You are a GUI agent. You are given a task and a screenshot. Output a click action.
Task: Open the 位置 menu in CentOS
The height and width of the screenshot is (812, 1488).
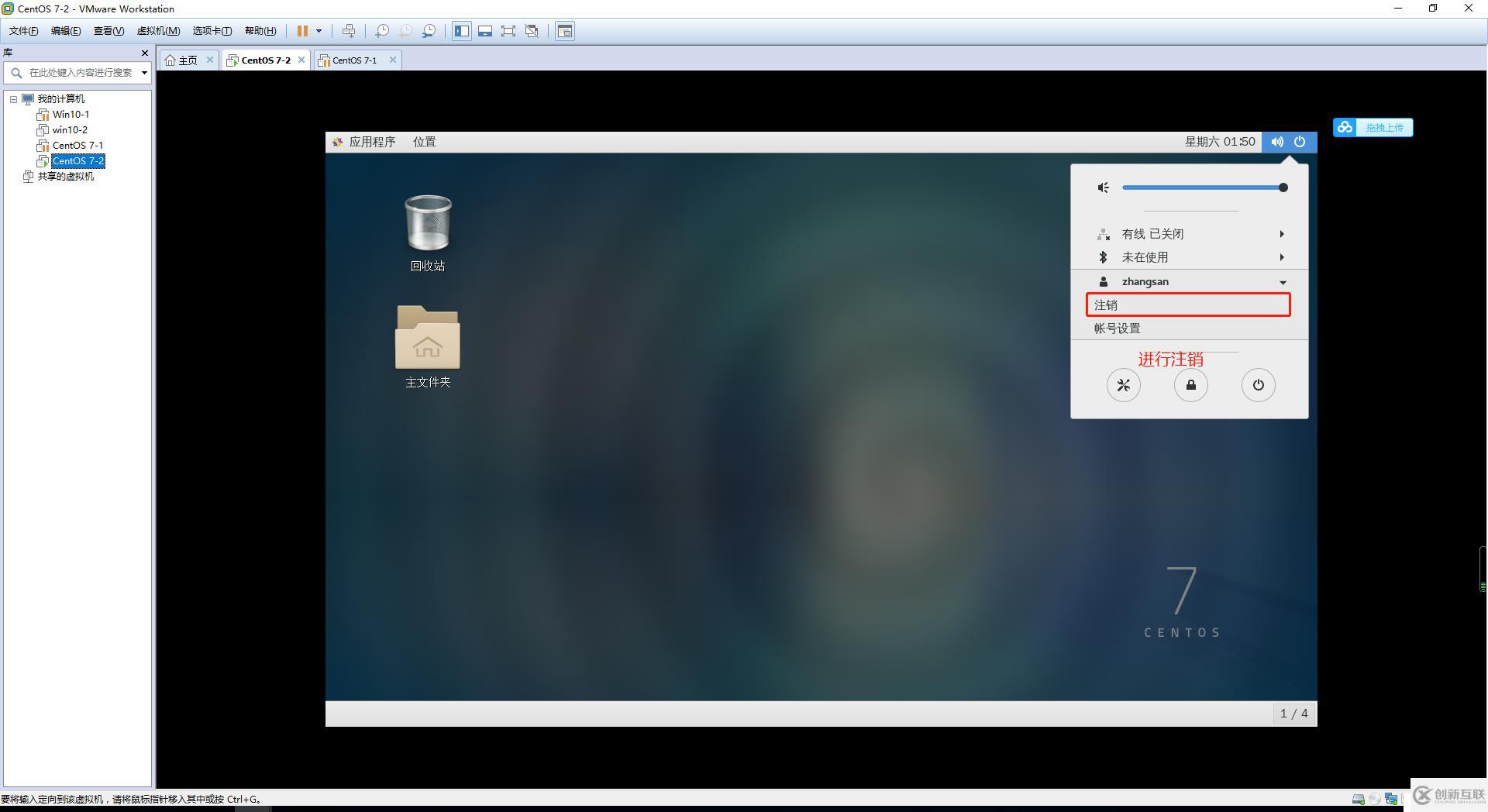point(425,142)
